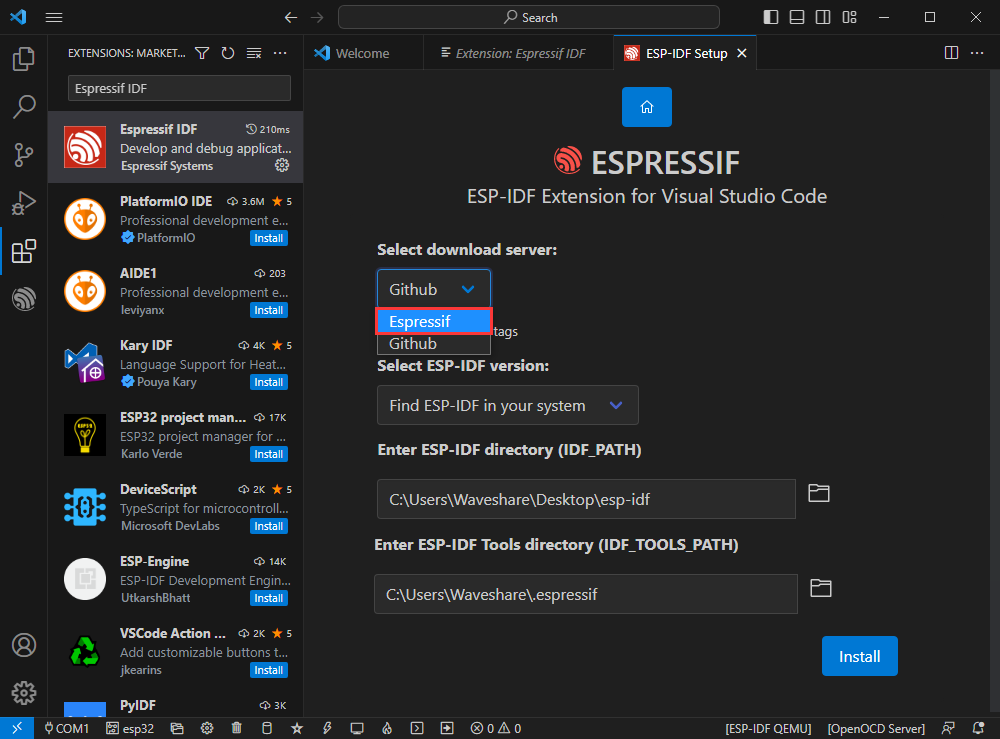Click the monitor device icon in status bar
This screenshot has width=1000, height=739.
[357, 728]
